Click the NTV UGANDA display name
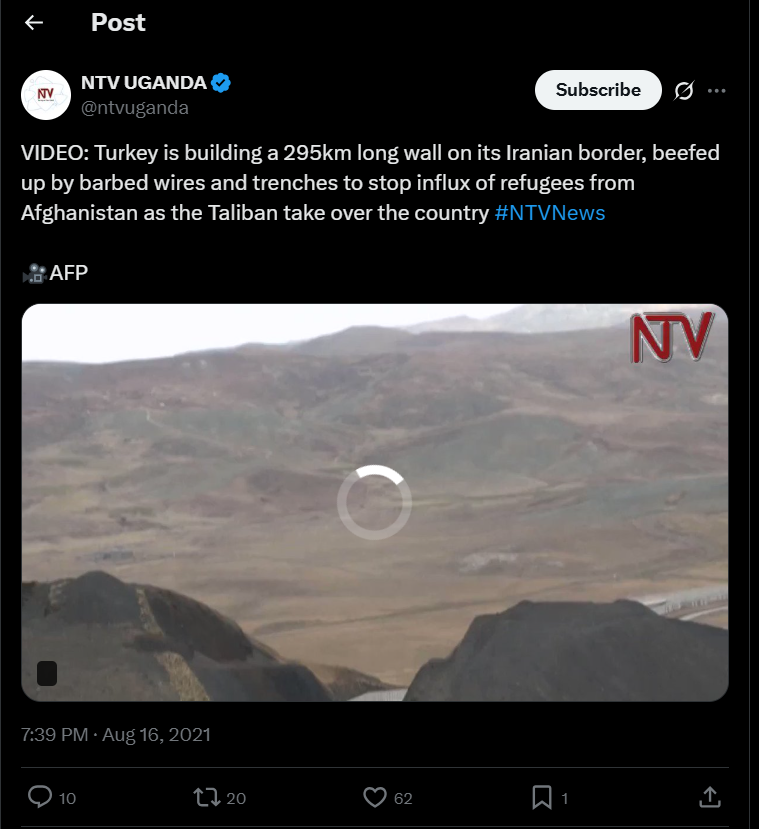759x829 pixels. (x=144, y=83)
